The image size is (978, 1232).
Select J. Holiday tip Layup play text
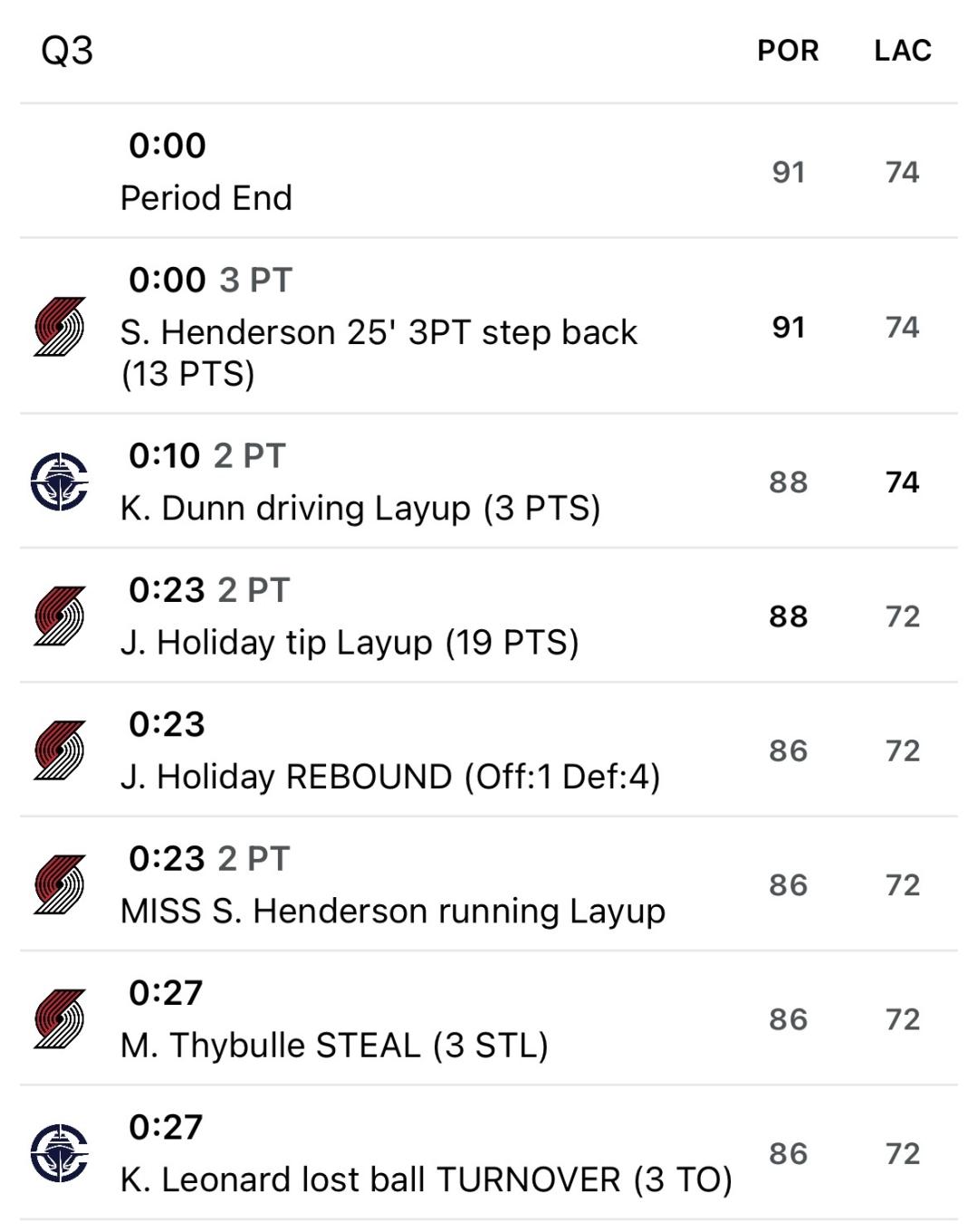point(350,643)
